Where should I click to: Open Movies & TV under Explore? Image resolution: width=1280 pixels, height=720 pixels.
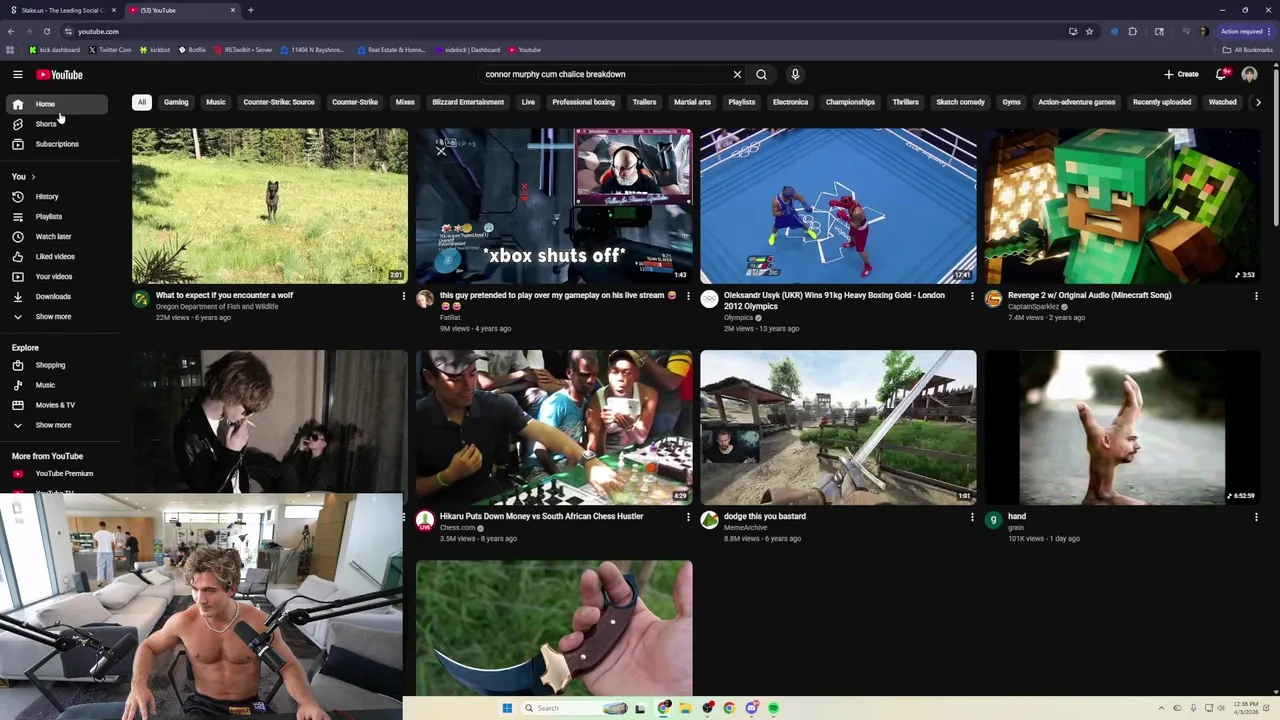click(x=55, y=405)
